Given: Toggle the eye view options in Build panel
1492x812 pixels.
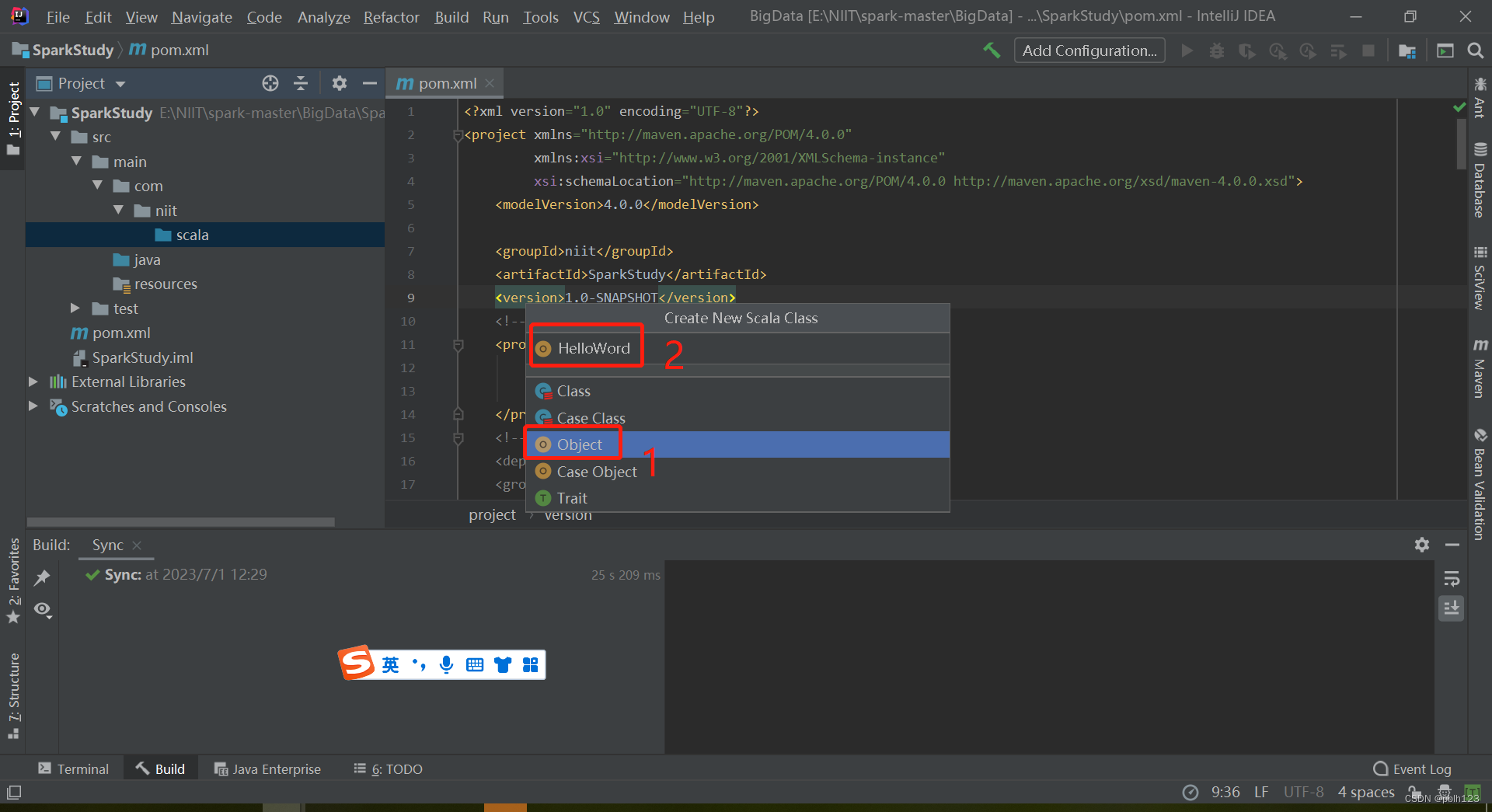Looking at the screenshot, I should tap(43, 609).
